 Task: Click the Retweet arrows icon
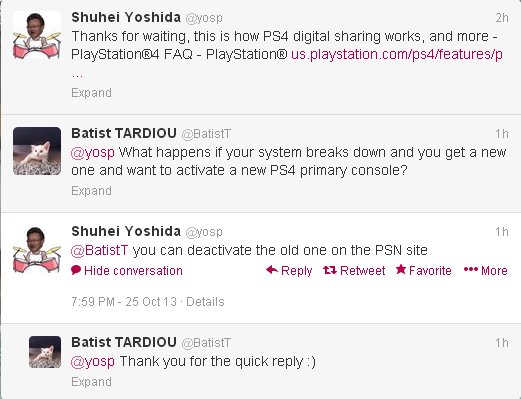[330, 270]
